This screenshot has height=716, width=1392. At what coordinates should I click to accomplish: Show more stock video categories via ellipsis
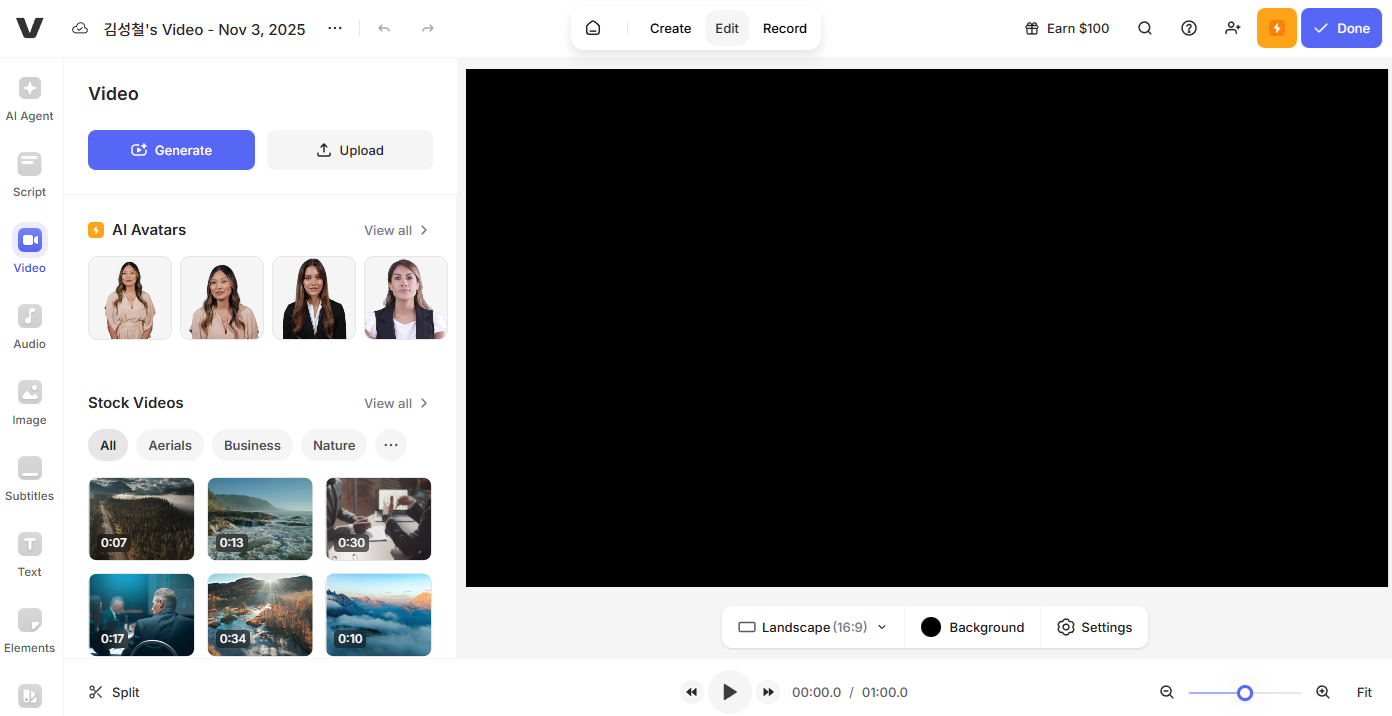coord(391,445)
